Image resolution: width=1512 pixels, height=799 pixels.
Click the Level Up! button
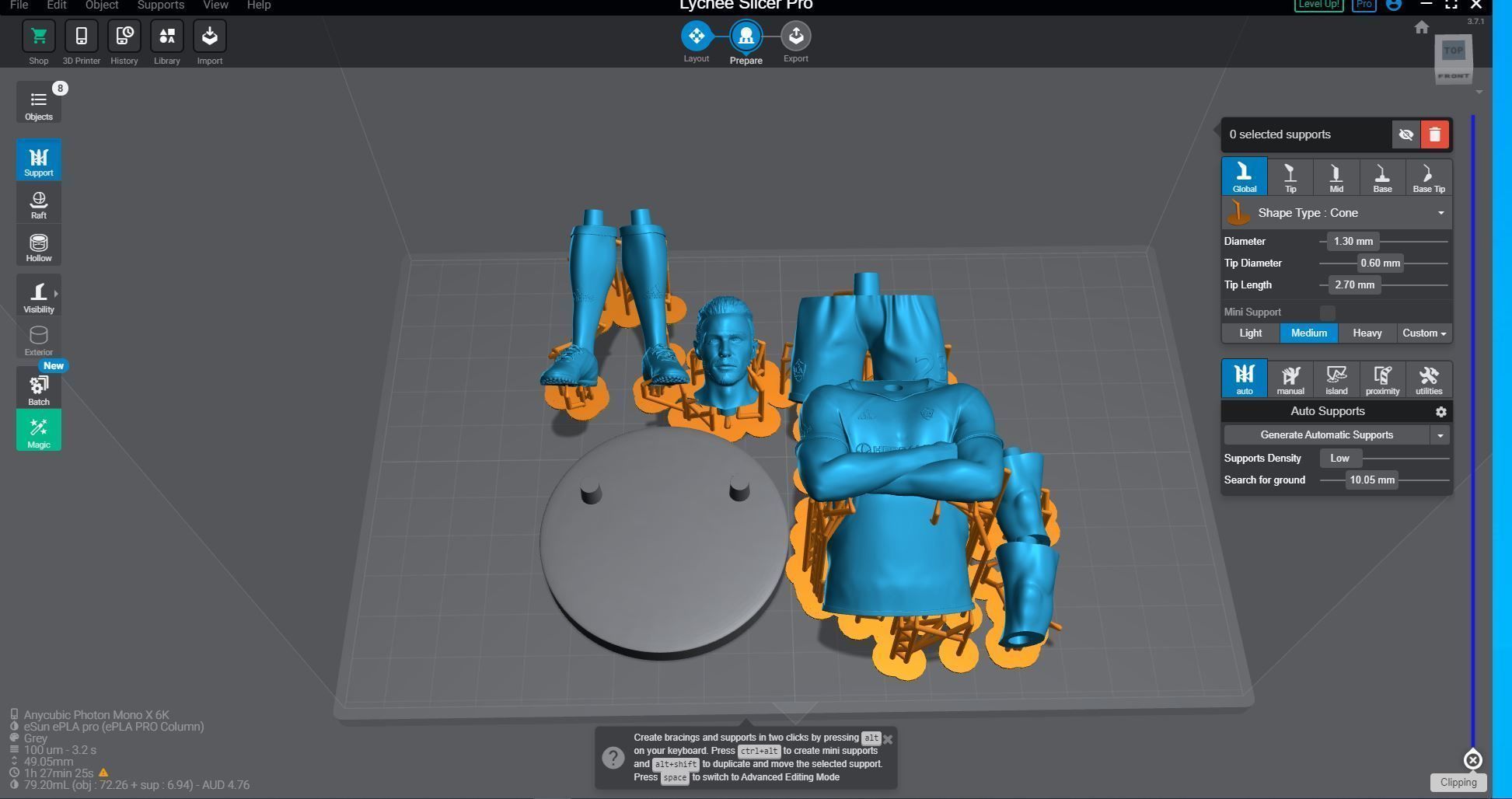tap(1319, 5)
